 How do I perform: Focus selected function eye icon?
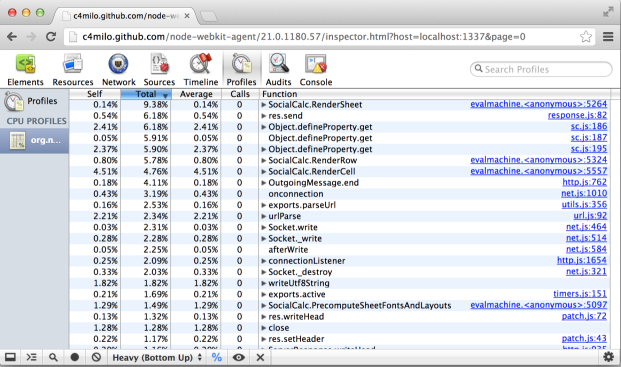coord(238,357)
